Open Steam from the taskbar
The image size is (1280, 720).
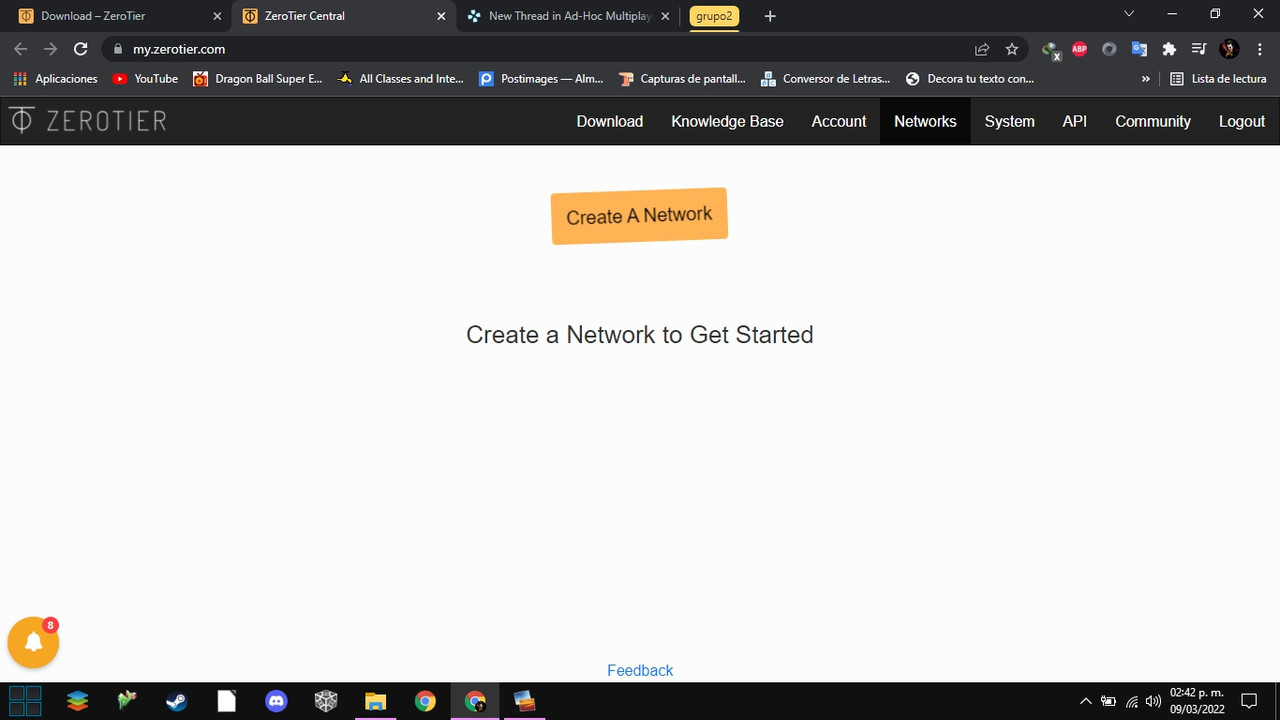tap(176, 701)
